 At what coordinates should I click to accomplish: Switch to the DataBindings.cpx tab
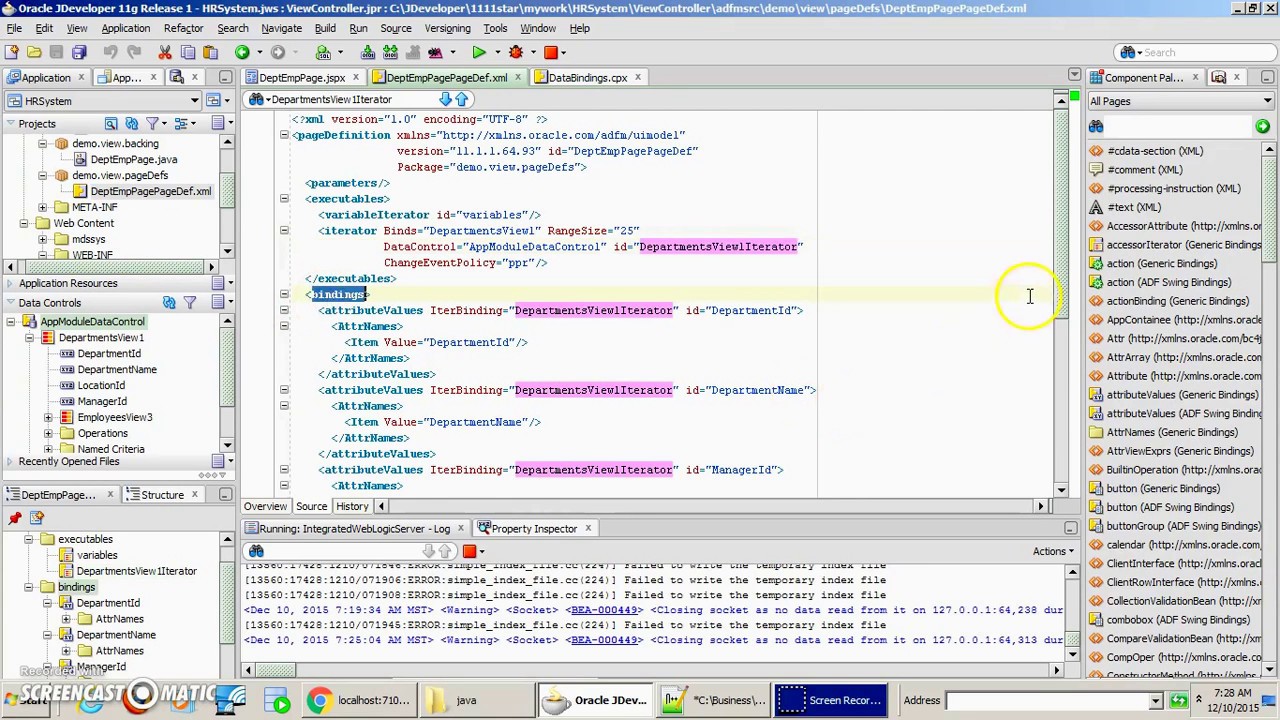[x=587, y=77]
